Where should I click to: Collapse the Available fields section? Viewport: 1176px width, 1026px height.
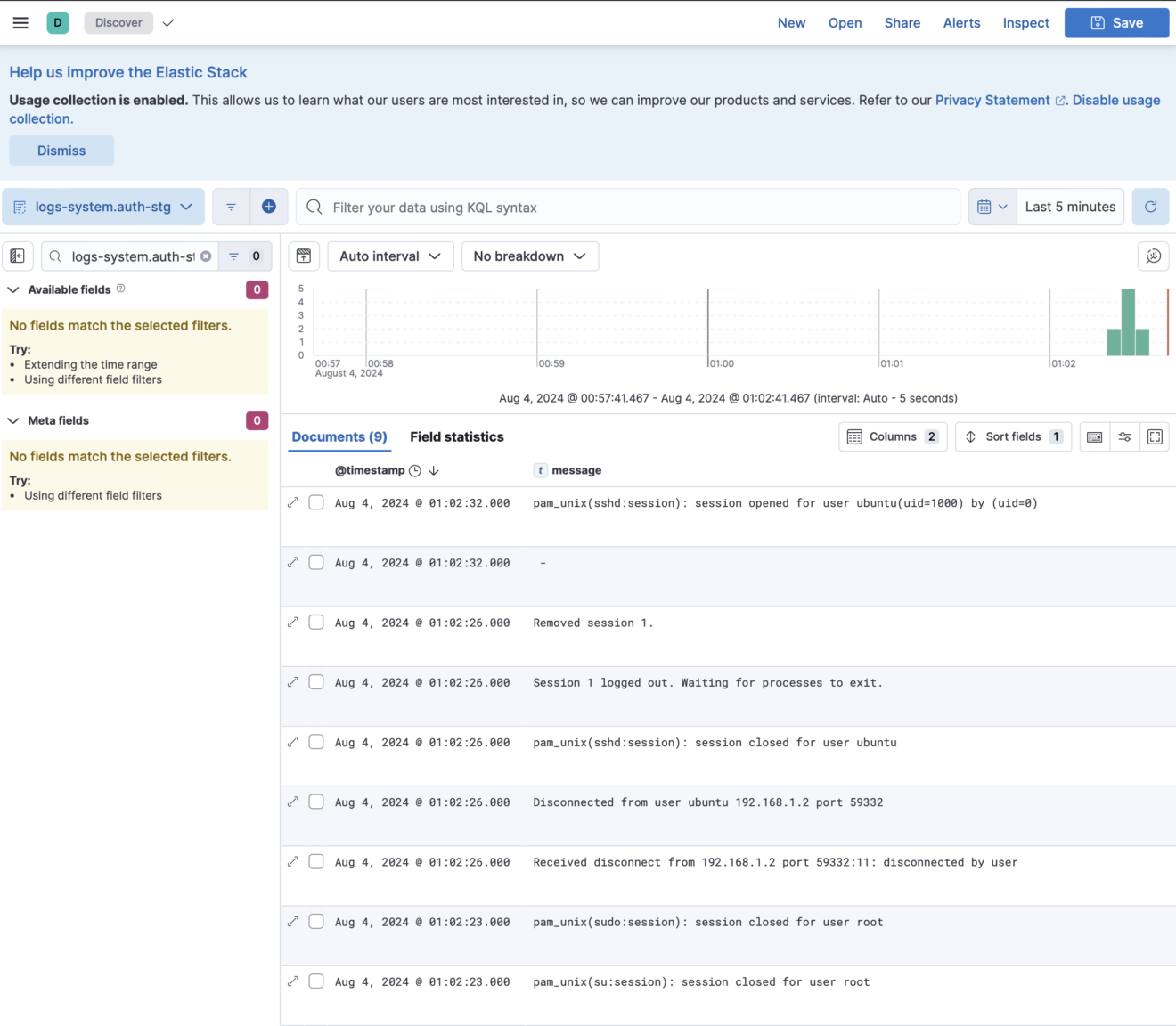[13, 289]
